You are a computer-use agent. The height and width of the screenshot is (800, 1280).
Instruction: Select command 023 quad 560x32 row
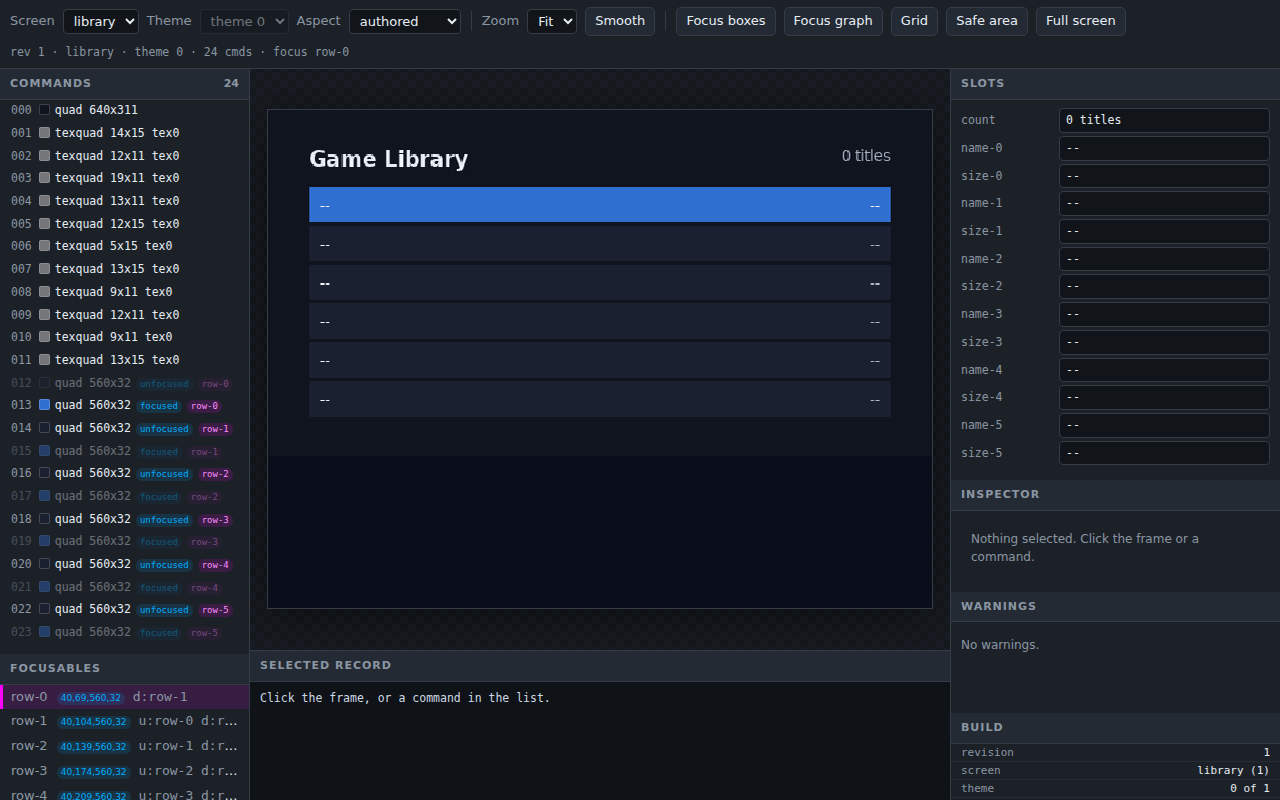[x=125, y=632]
